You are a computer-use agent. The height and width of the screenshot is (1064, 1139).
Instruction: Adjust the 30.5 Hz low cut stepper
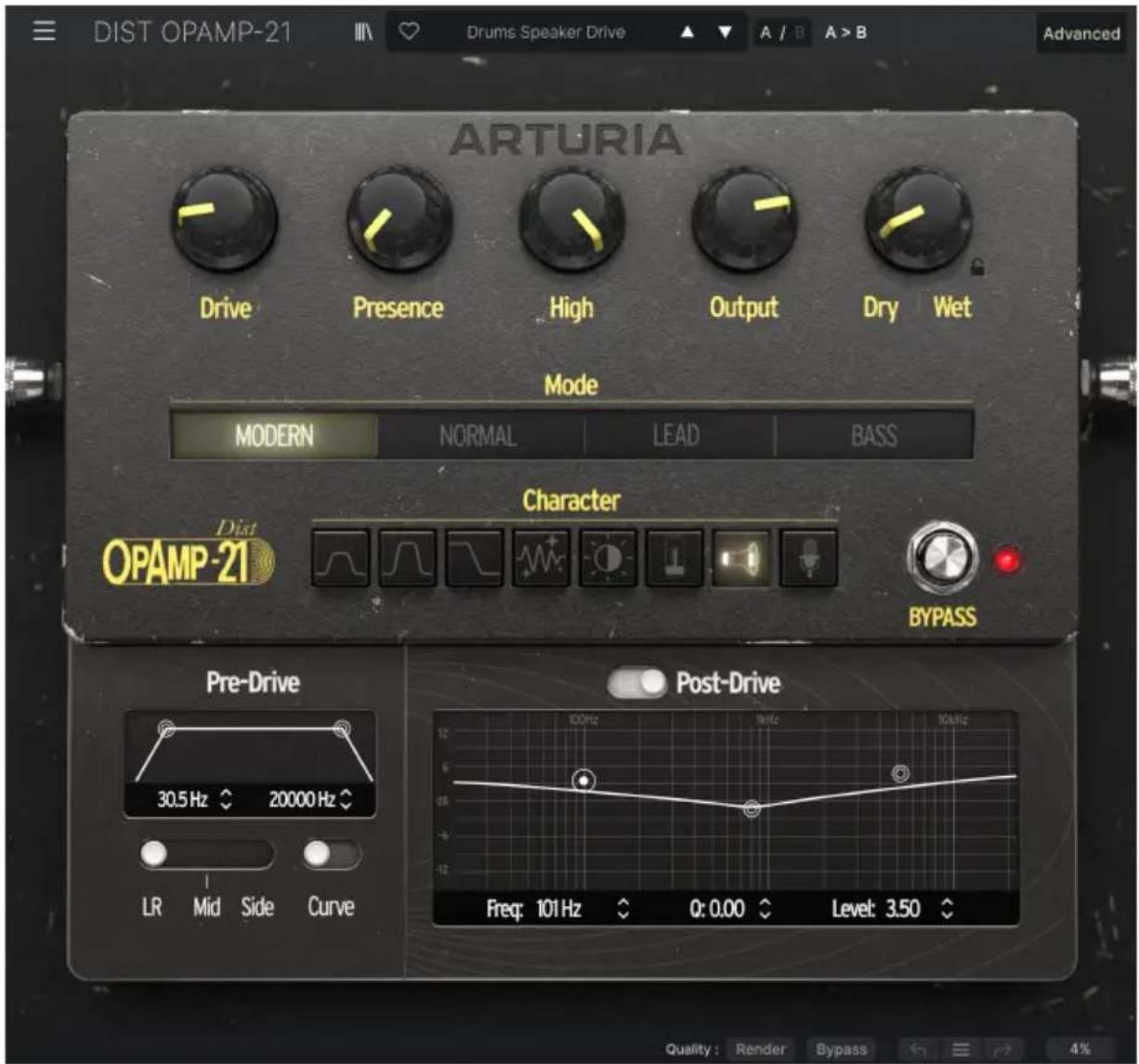[x=226, y=799]
